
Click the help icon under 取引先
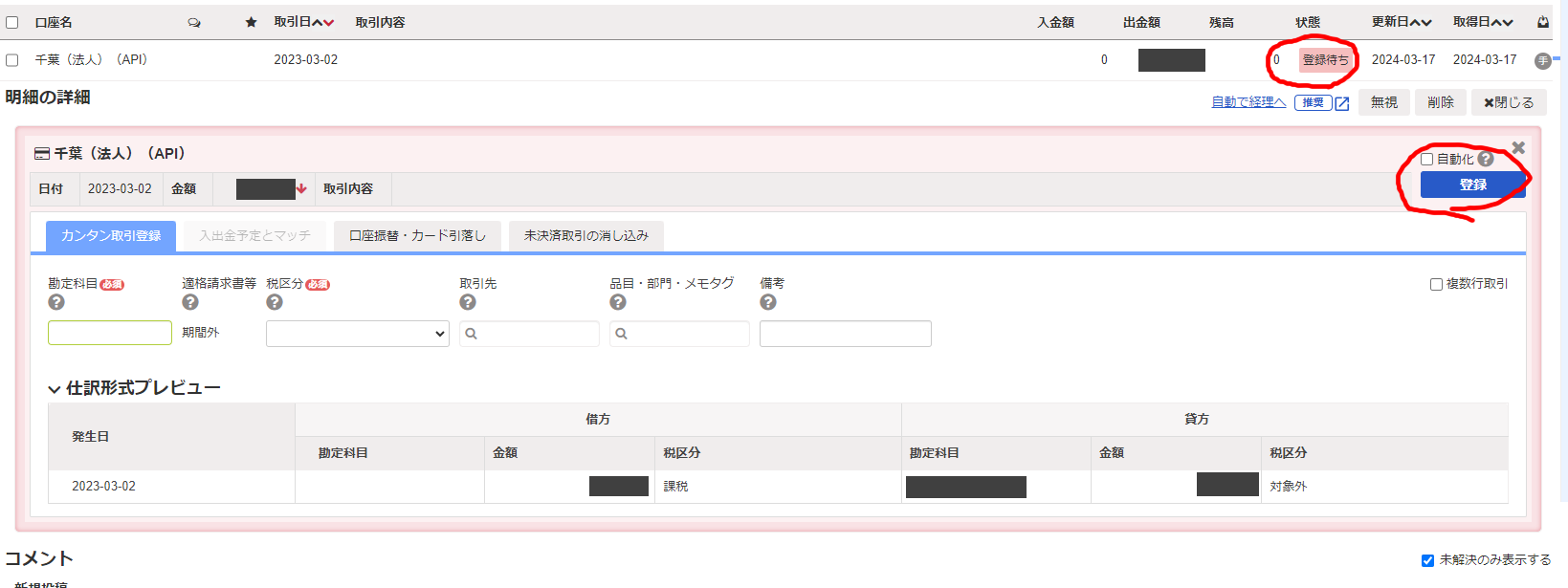click(468, 302)
